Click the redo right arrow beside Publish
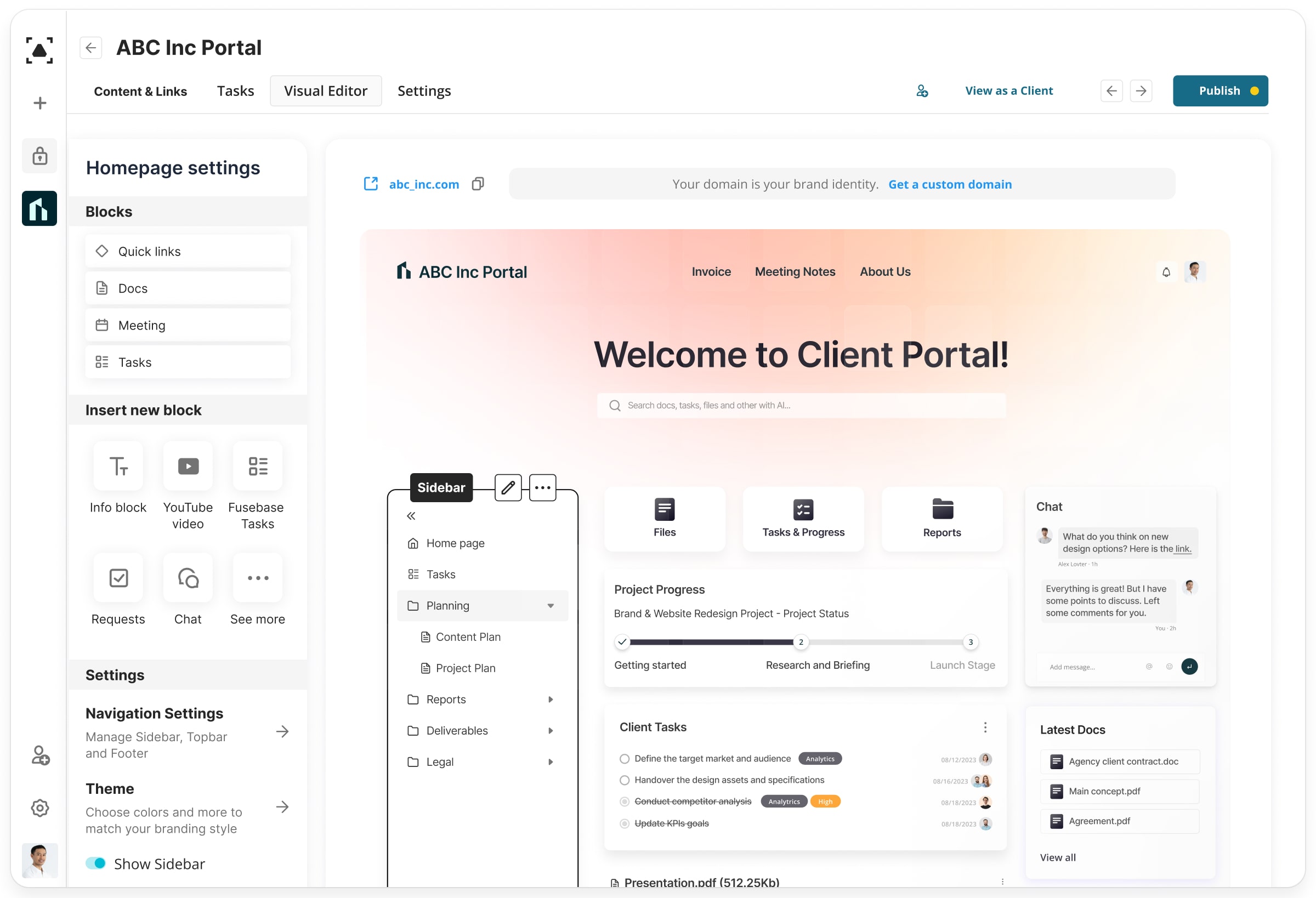The image size is (1316, 898). coord(1141,90)
